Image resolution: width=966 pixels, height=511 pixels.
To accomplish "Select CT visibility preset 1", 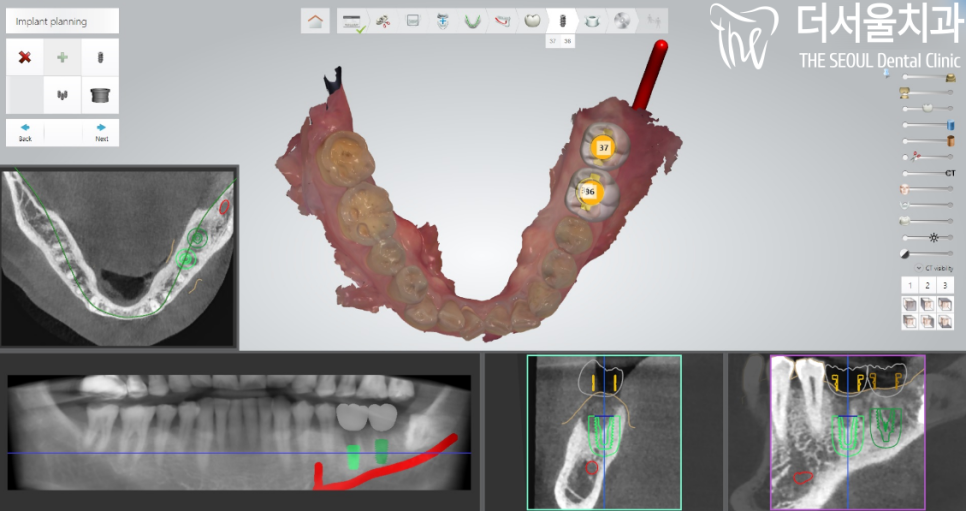I will [x=910, y=286].
